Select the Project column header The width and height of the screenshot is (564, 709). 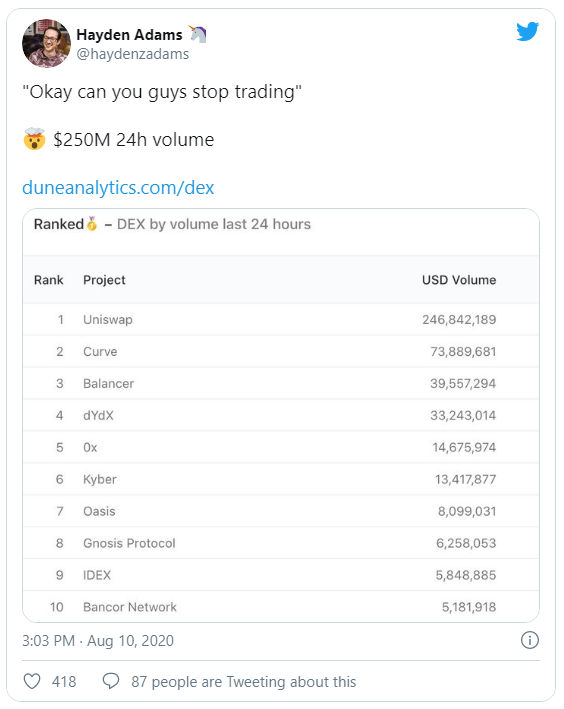104,280
